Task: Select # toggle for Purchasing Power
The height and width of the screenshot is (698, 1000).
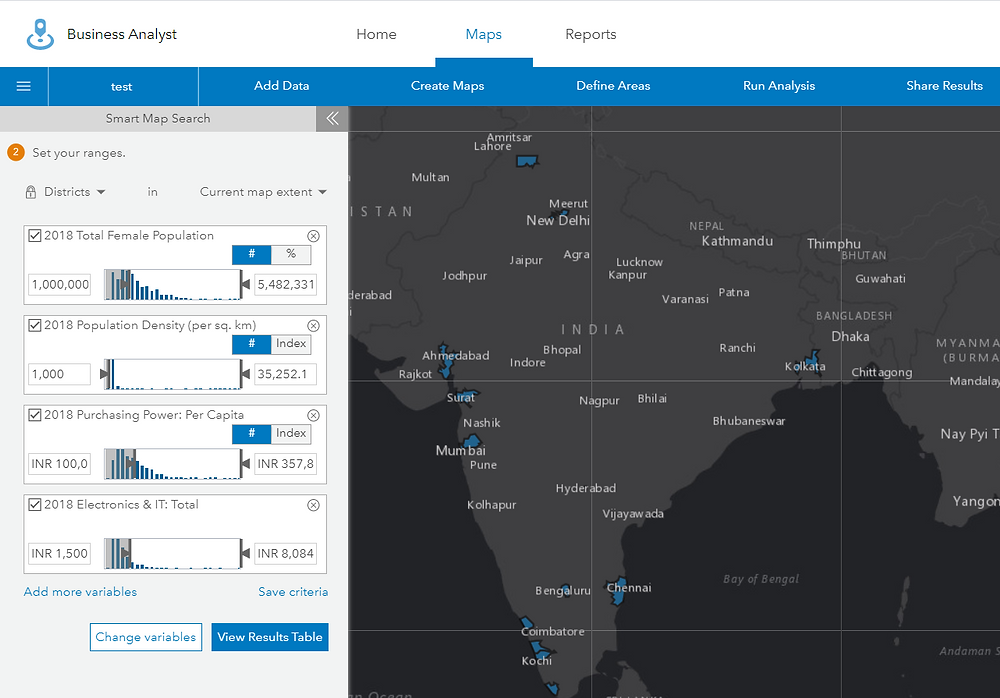Action: point(251,434)
